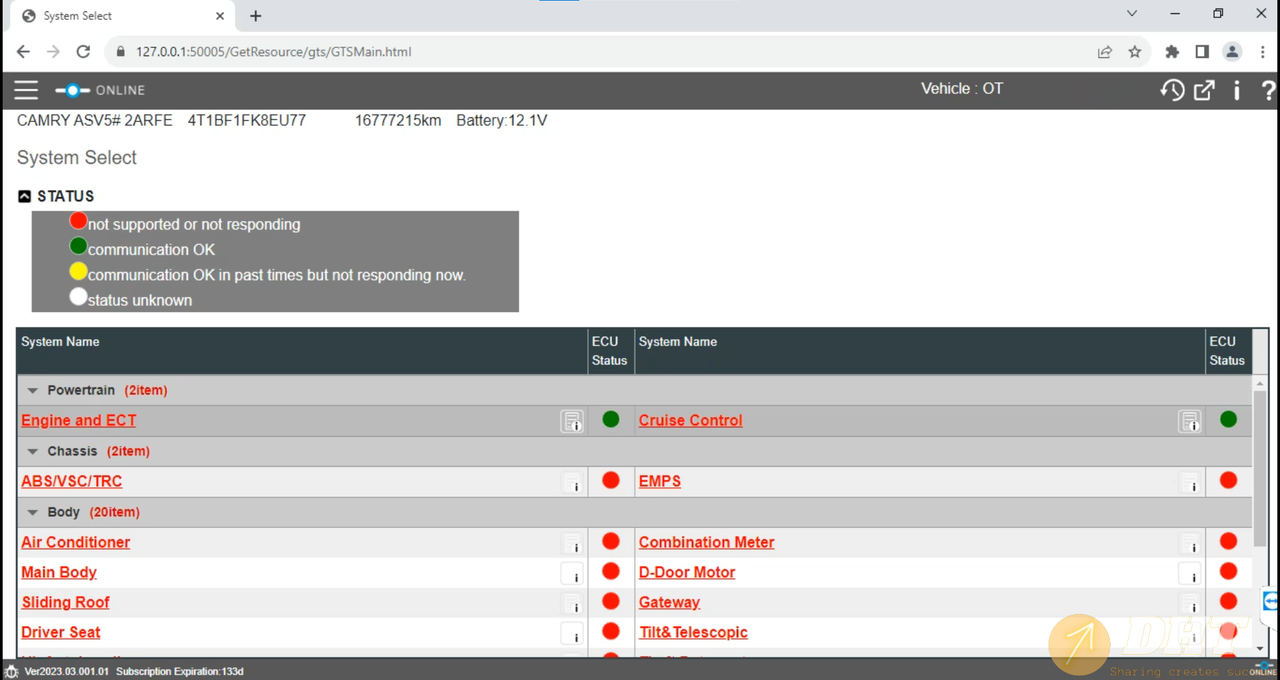Collapse the Powertrain group

pyautogui.click(x=33, y=391)
